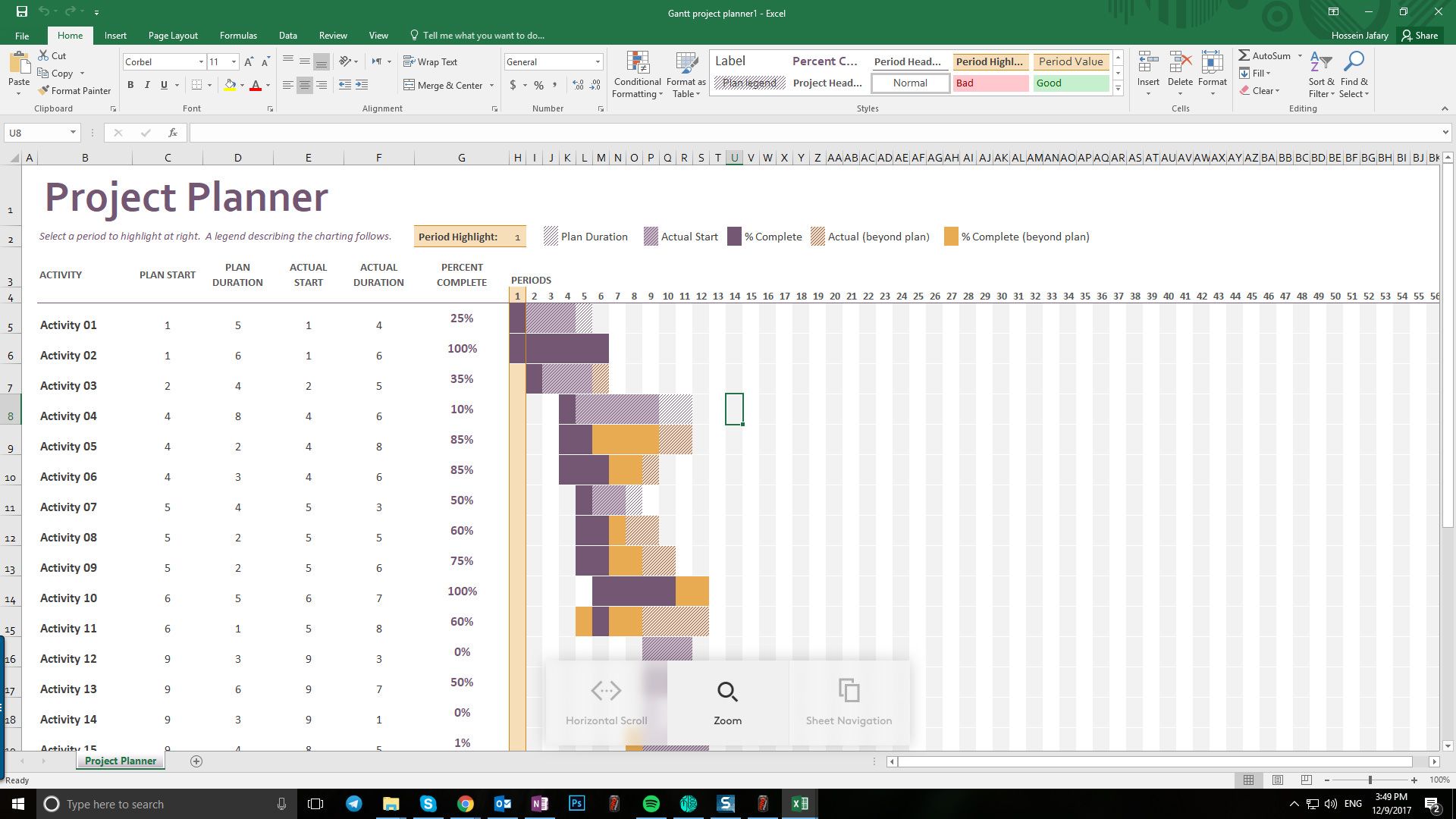The height and width of the screenshot is (819, 1456).
Task: Click the zoom slider in status bar
Action: (1370, 780)
